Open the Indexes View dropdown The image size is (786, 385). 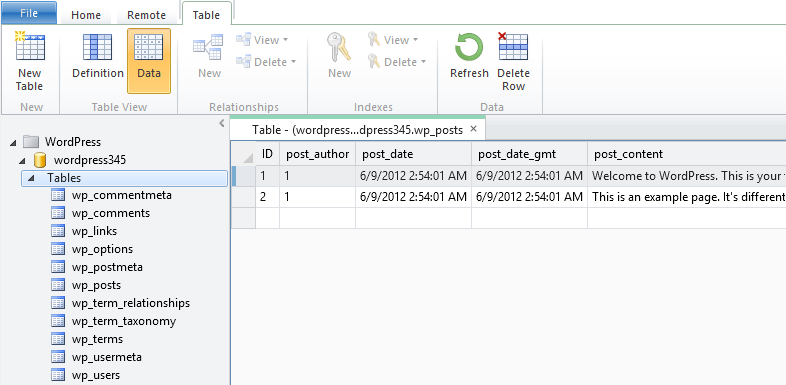[x=392, y=40]
